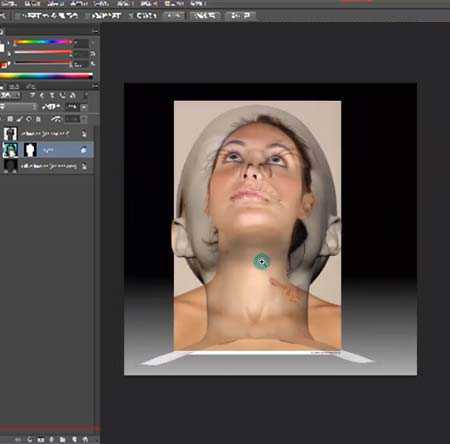Click the trash icon to delete the layer
Image resolution: width=450 pixels, height=444 pixels.
[85, 440]
